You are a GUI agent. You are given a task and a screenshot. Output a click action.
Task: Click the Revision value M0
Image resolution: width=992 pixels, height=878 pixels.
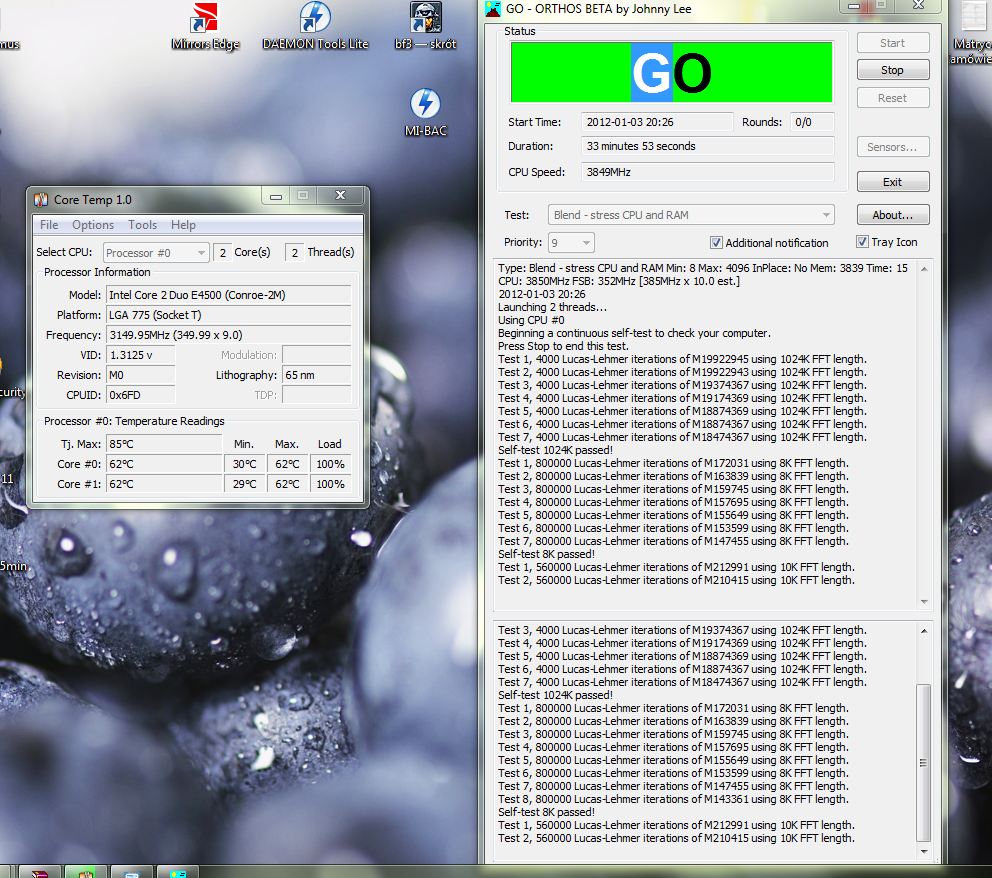click(x=140, y=375)
